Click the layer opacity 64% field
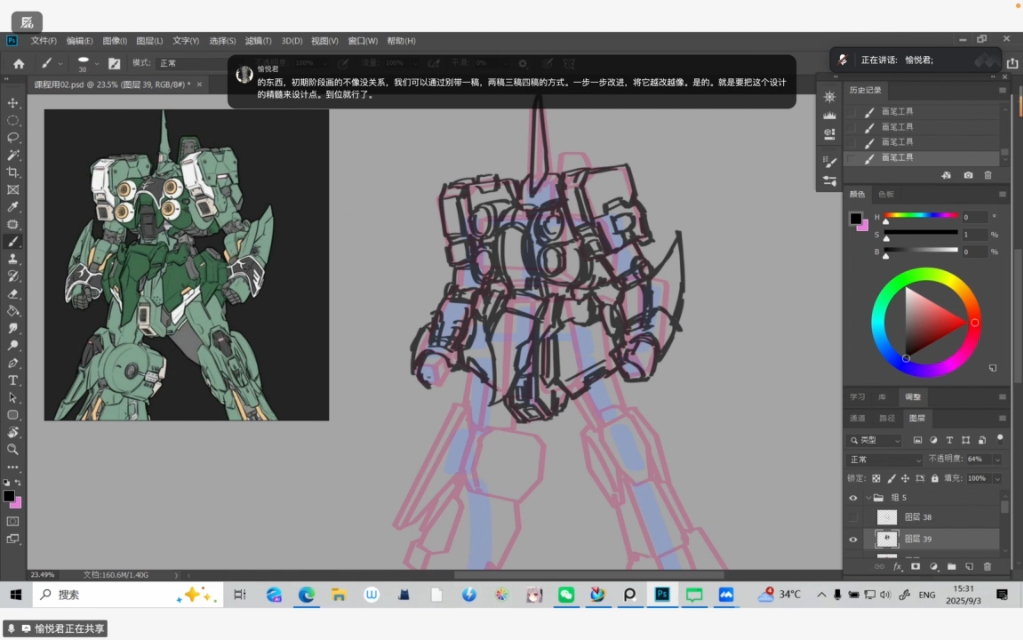Screen dimensions: 1023x640 [x=977, y=459]
